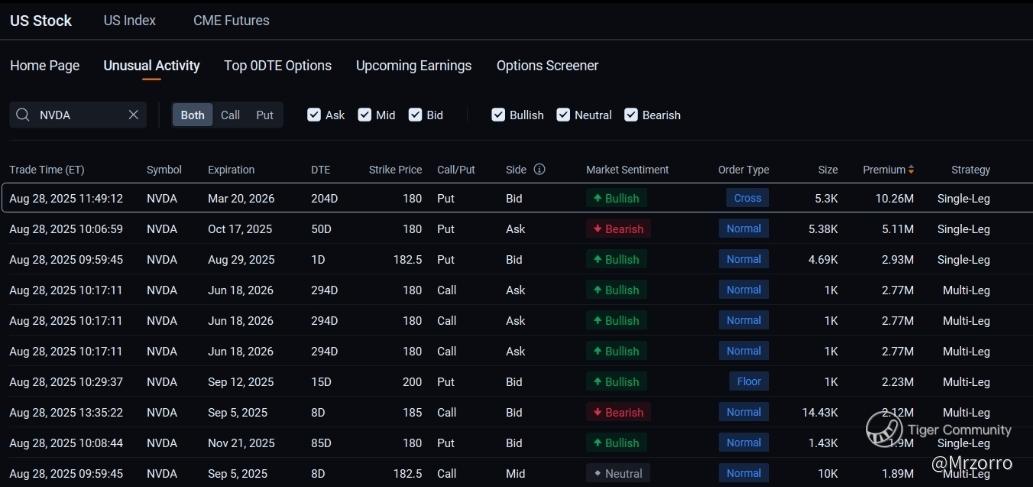This screenshot has height=487, width=1033.
Task: Switch to the US Index tab
Action: [130, 20]
